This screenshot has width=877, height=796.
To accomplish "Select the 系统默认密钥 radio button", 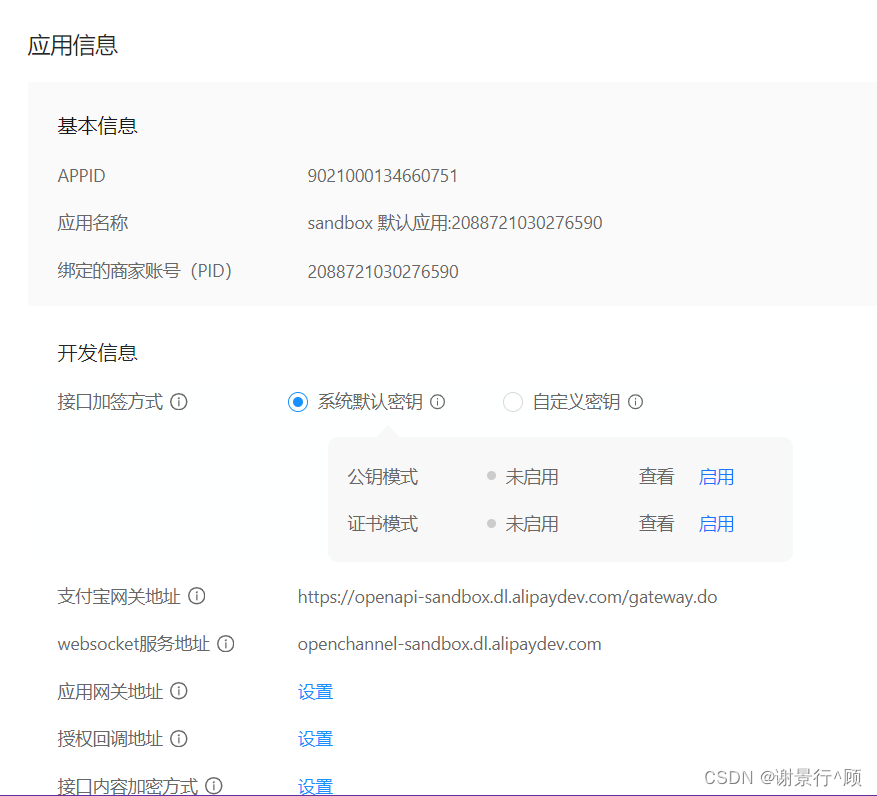I will pyautogui.click(x=298, y=402).
